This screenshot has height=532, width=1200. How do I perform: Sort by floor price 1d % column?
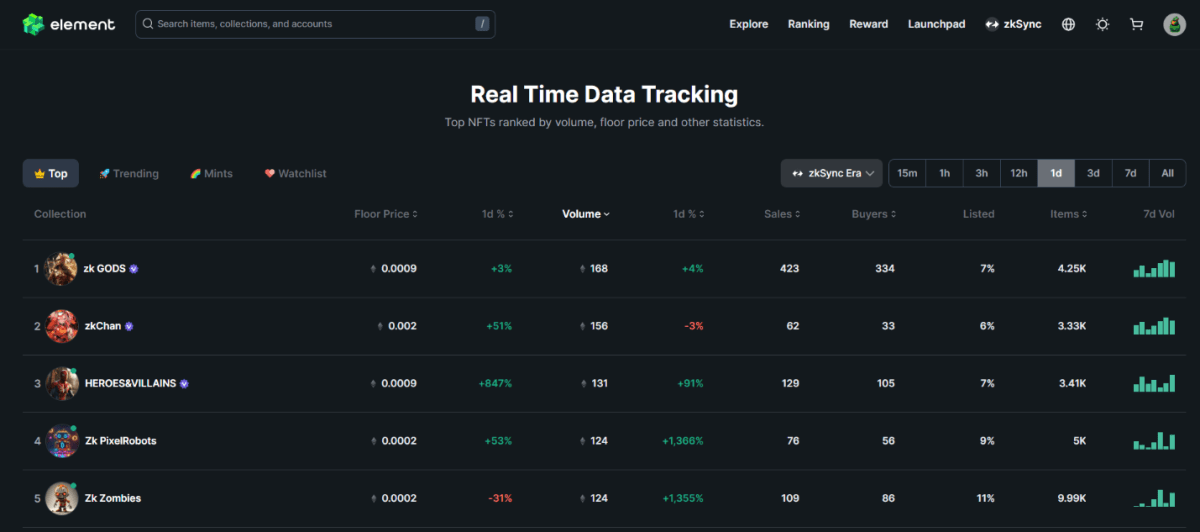point(497,214)
